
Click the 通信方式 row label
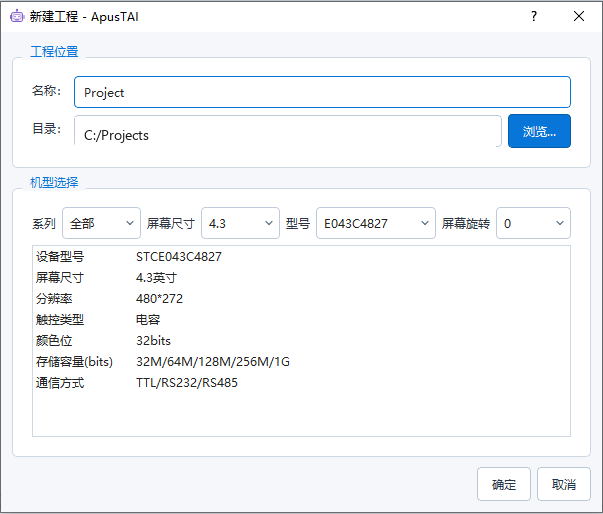point(60,383)
